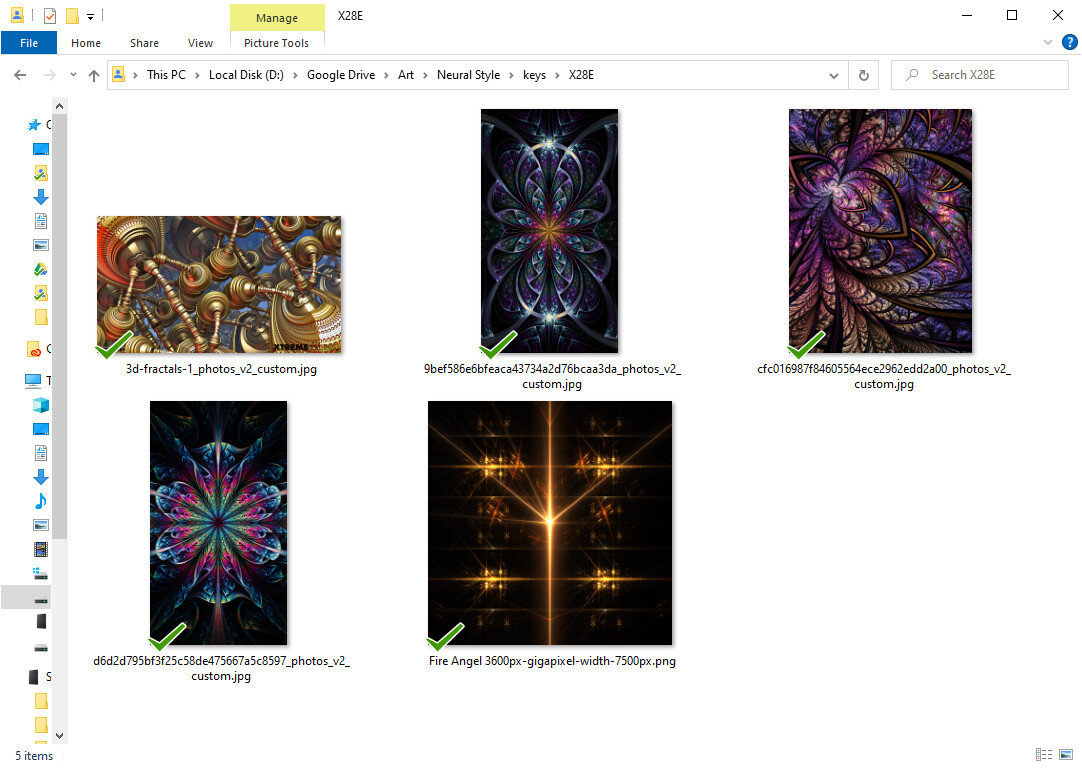Open Creative Cloud Files icon in sidebar
Screen dimensions: 1082x768
coord(34,349)
